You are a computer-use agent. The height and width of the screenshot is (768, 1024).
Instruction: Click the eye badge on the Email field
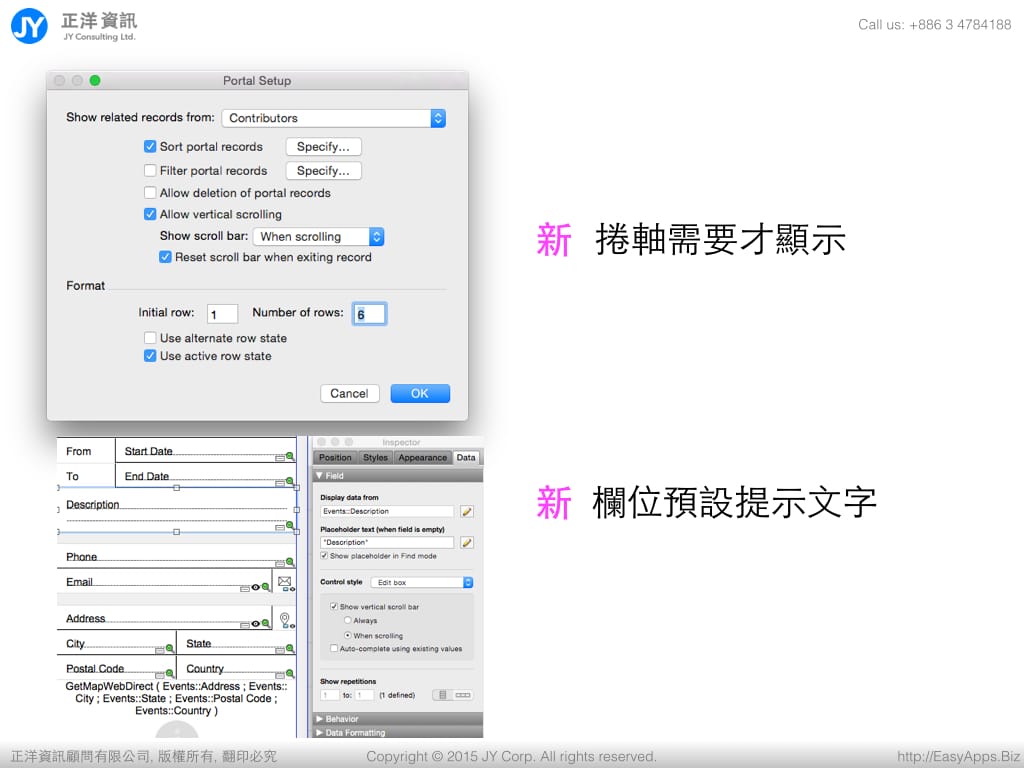click(x=255, y=588)
